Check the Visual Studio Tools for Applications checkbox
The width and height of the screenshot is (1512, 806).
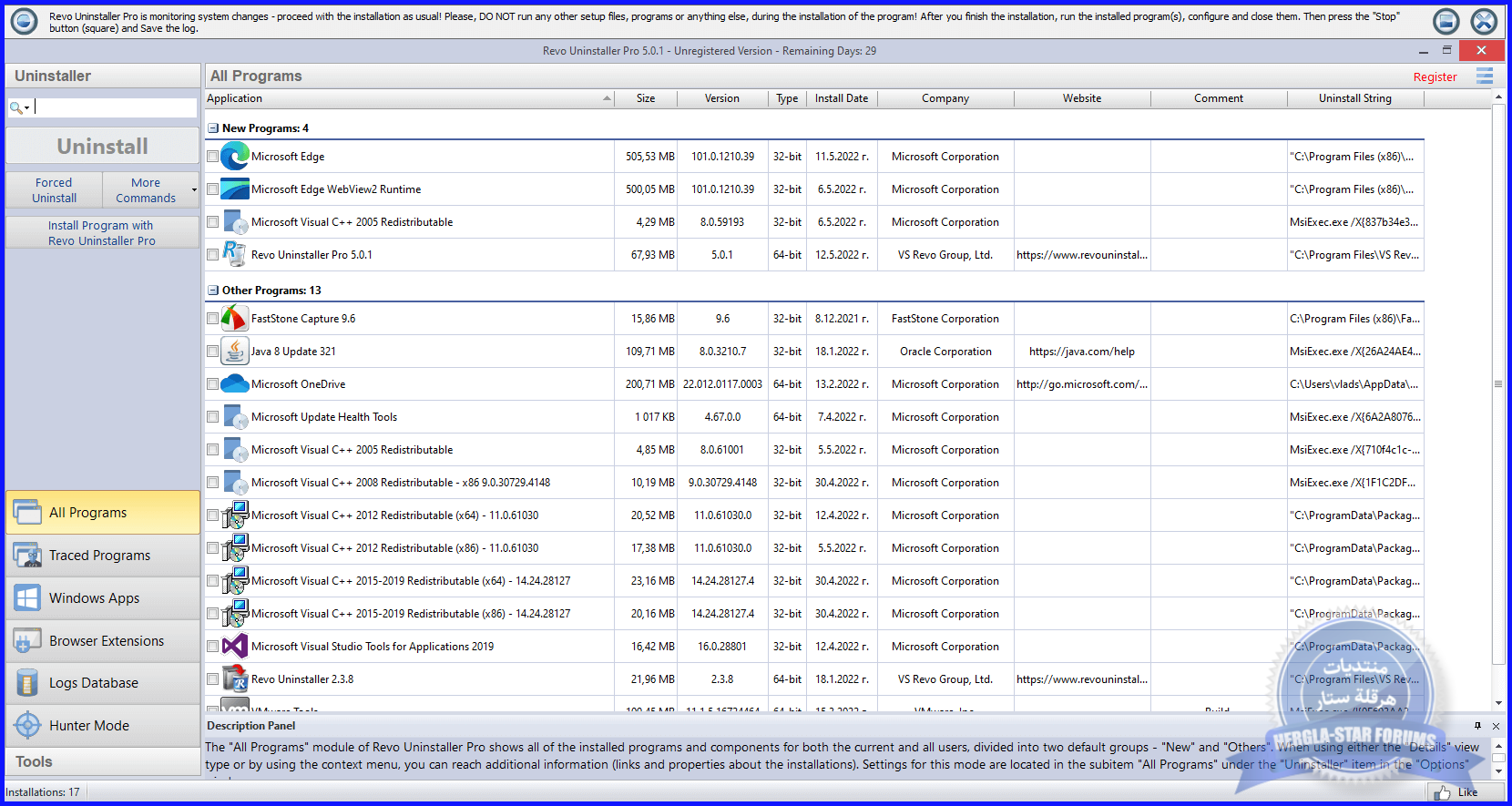coord(213,647)
